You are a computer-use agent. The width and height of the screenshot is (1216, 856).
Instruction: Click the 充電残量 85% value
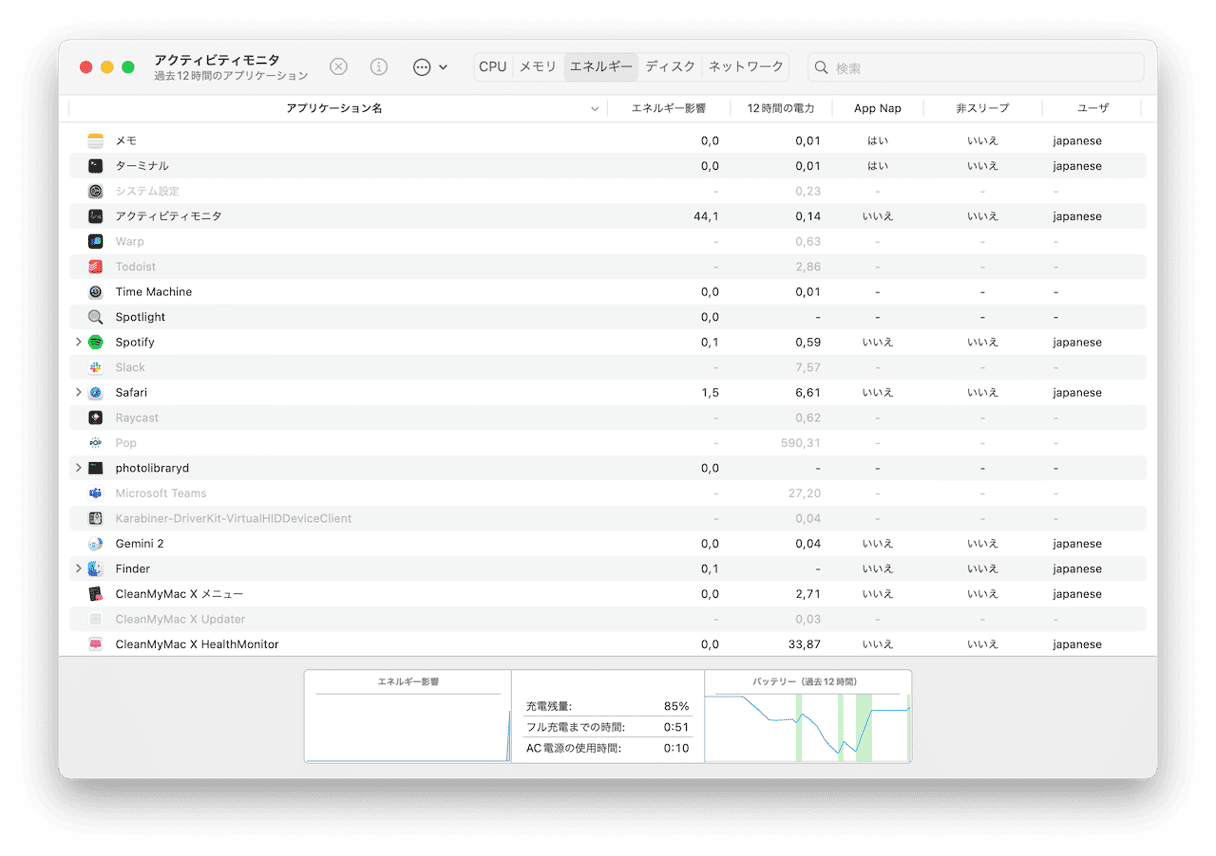(x=676, y=706)
